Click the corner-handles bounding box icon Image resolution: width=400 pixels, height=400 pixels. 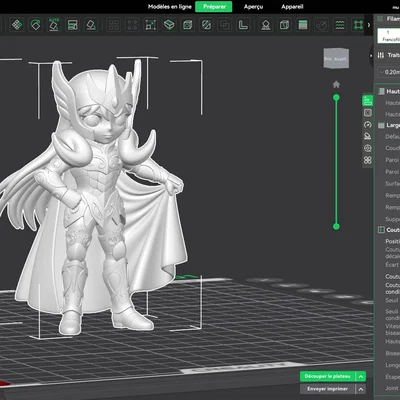point(151,25)
